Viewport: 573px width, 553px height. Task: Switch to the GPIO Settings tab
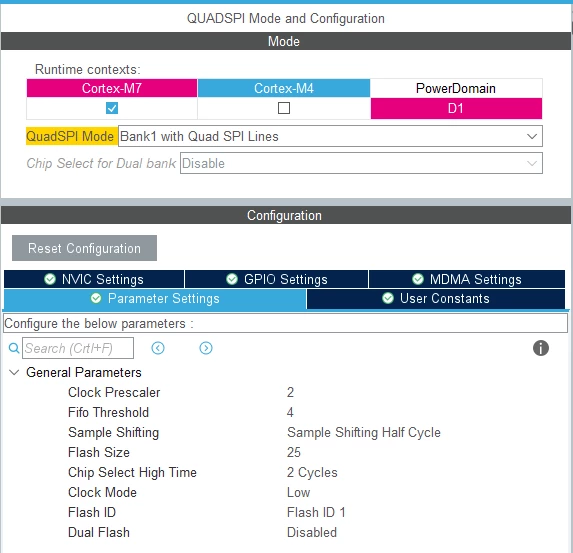277,279
